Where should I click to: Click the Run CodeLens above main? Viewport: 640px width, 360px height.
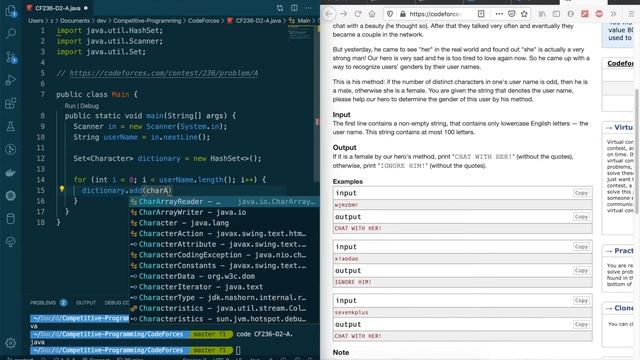(70, 106)
